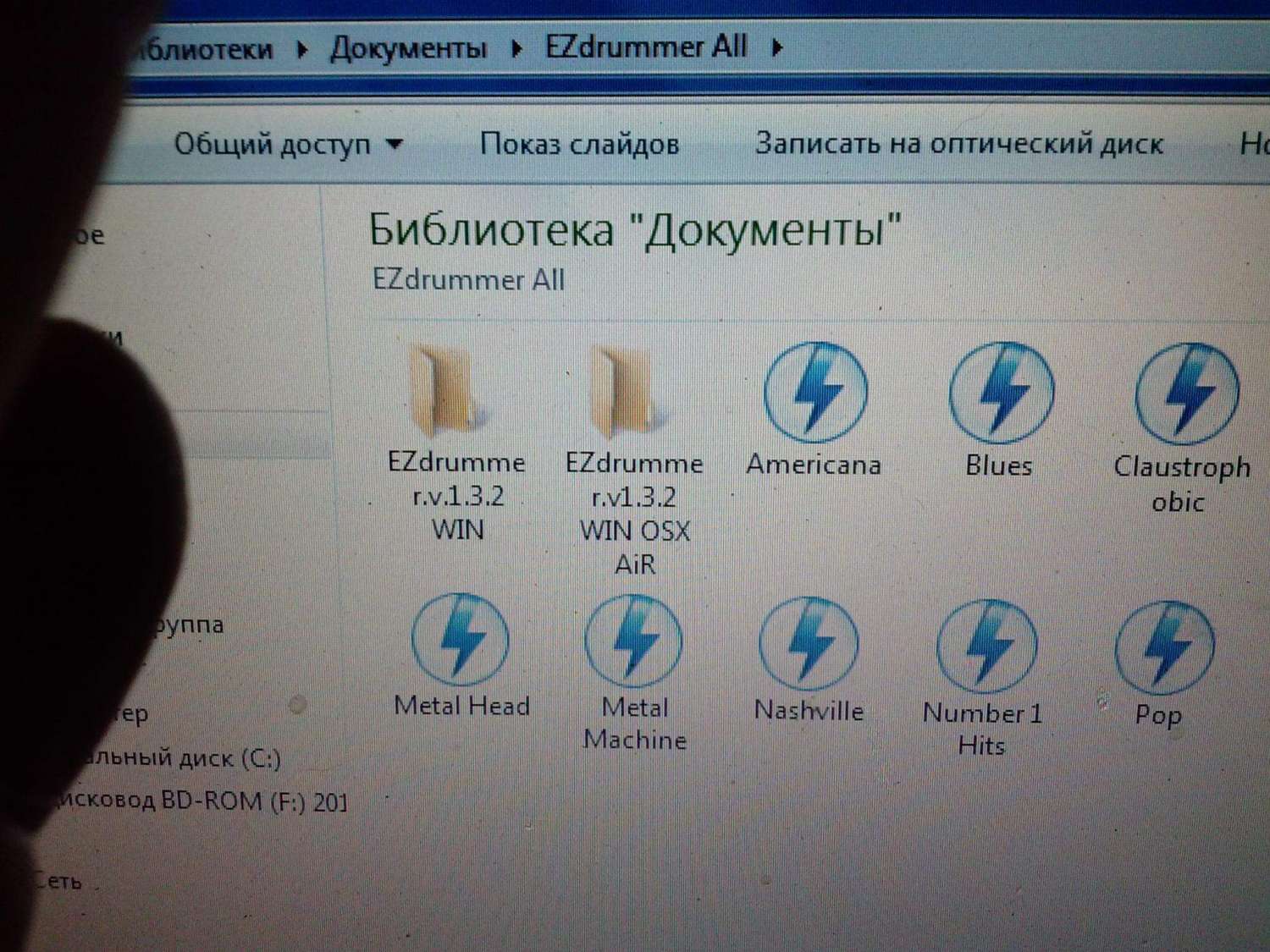
Task: Expand the arrow after EZdrummer All in address bar
Action: tap(777, 47)
